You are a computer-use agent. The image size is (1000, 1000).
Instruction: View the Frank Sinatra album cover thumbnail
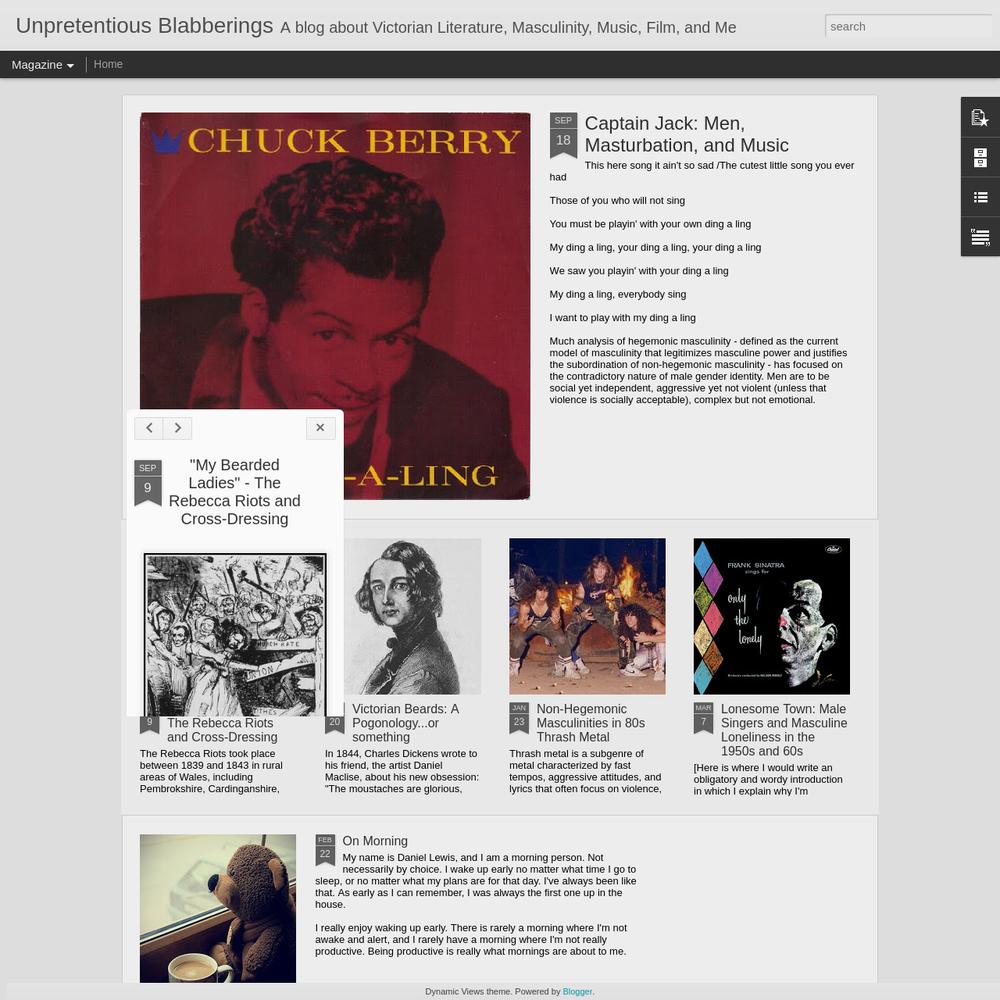tap(771, 616)
